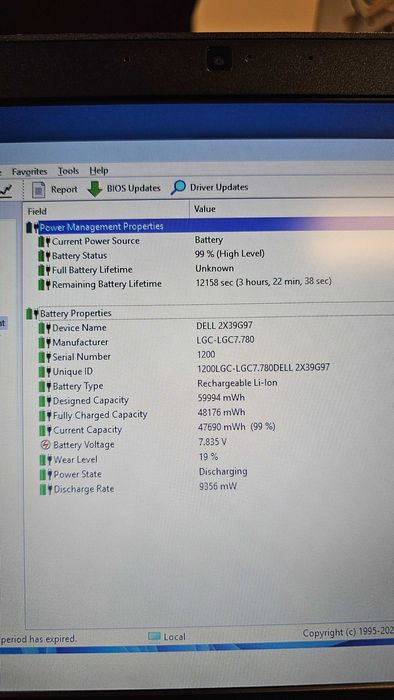This screenshot has height=700, width=394.
Task: Click the Driver Updates magnifier icon
Action: pyautogui.click(x=178, y=188)
